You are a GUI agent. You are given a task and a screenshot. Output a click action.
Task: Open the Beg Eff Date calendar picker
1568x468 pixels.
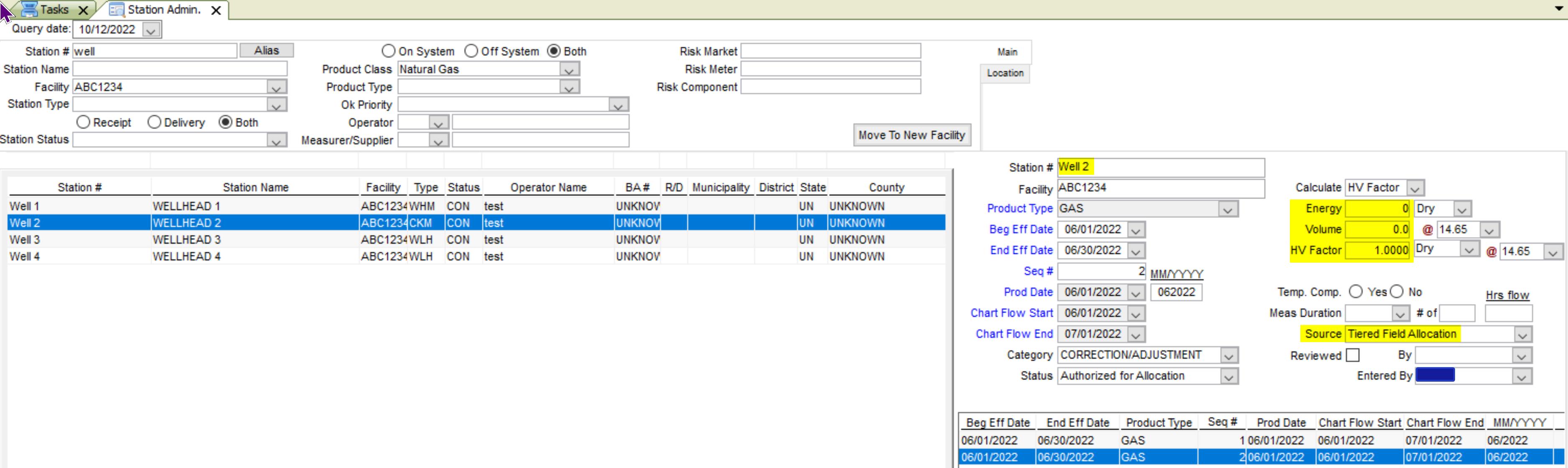(x=1136, y=230)
